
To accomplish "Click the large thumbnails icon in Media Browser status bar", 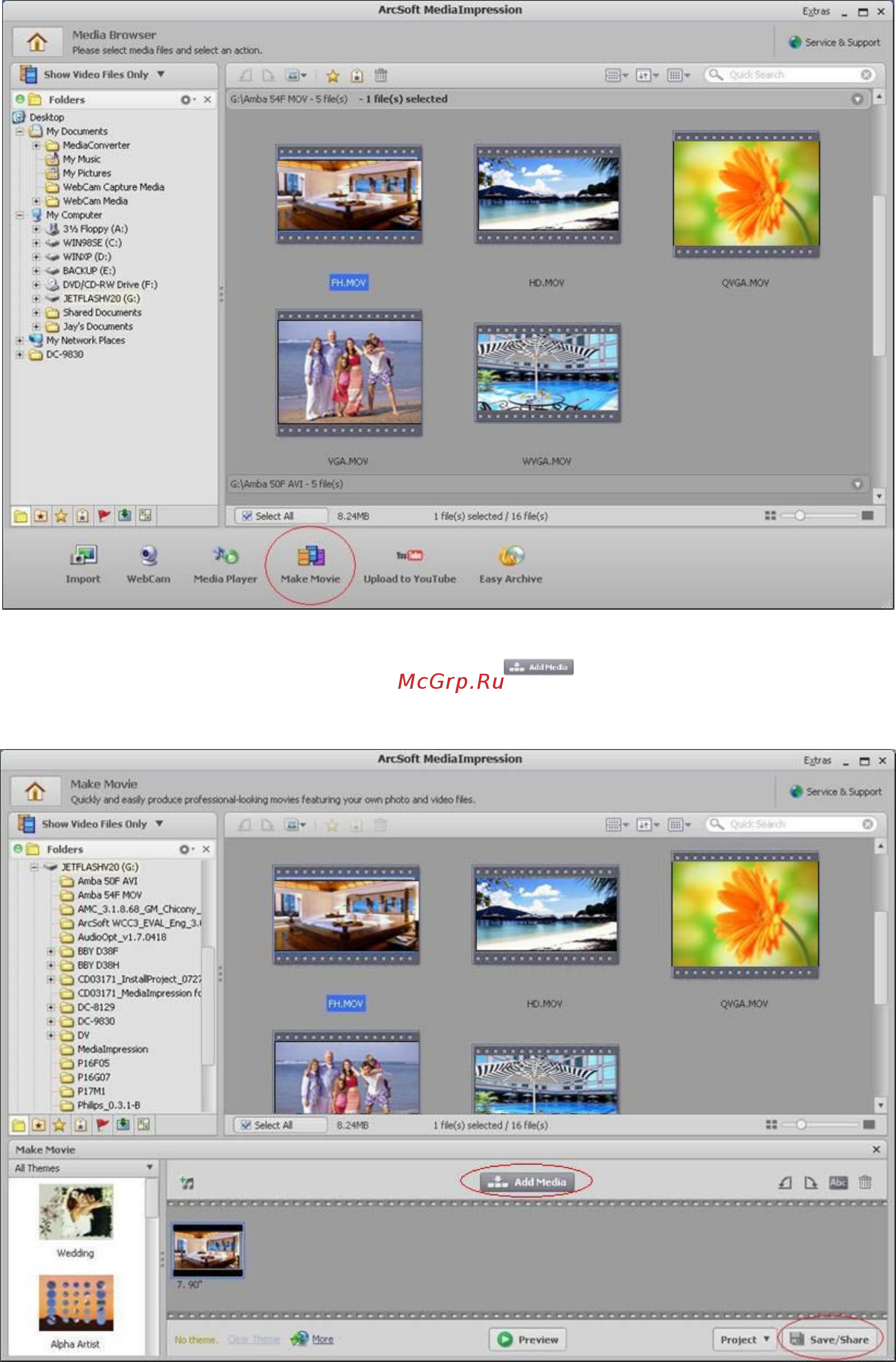I will pyautogui.click(x=867, y=516).
